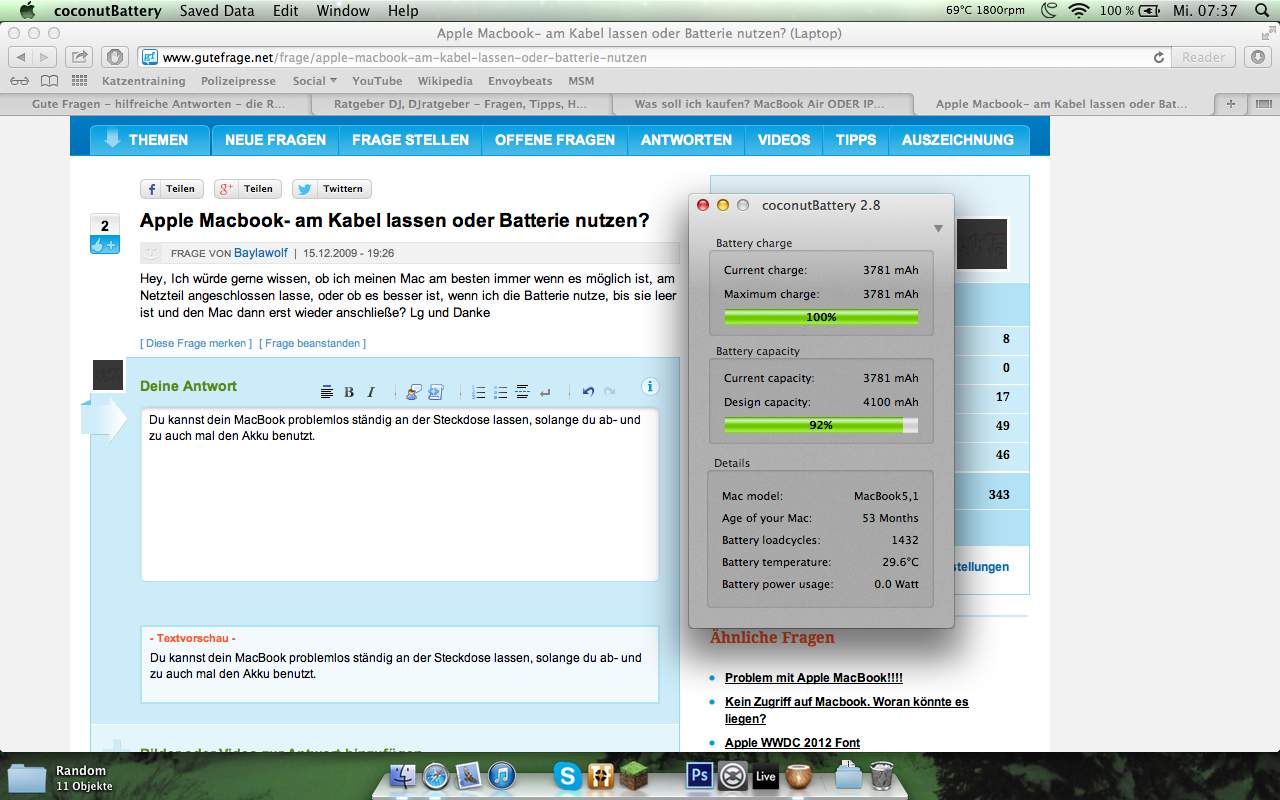1280x800 pixels.
Task: Open the YouTube bookmark
Action: pyautogui.click(x=377, y=81)
